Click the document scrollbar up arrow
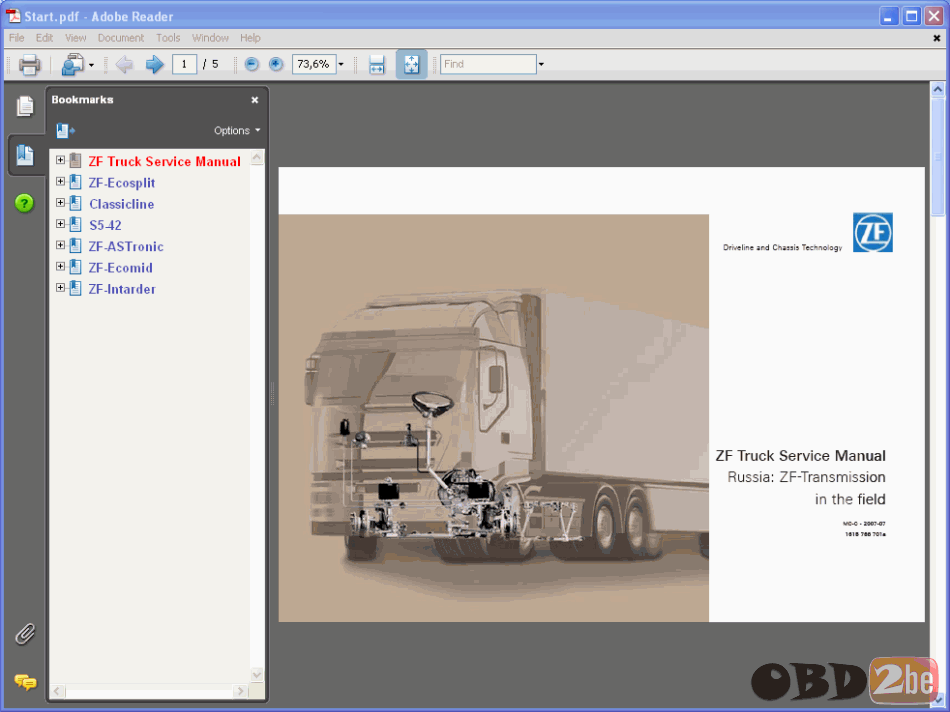Screen dimensions: 950x712 click(938, 90)
